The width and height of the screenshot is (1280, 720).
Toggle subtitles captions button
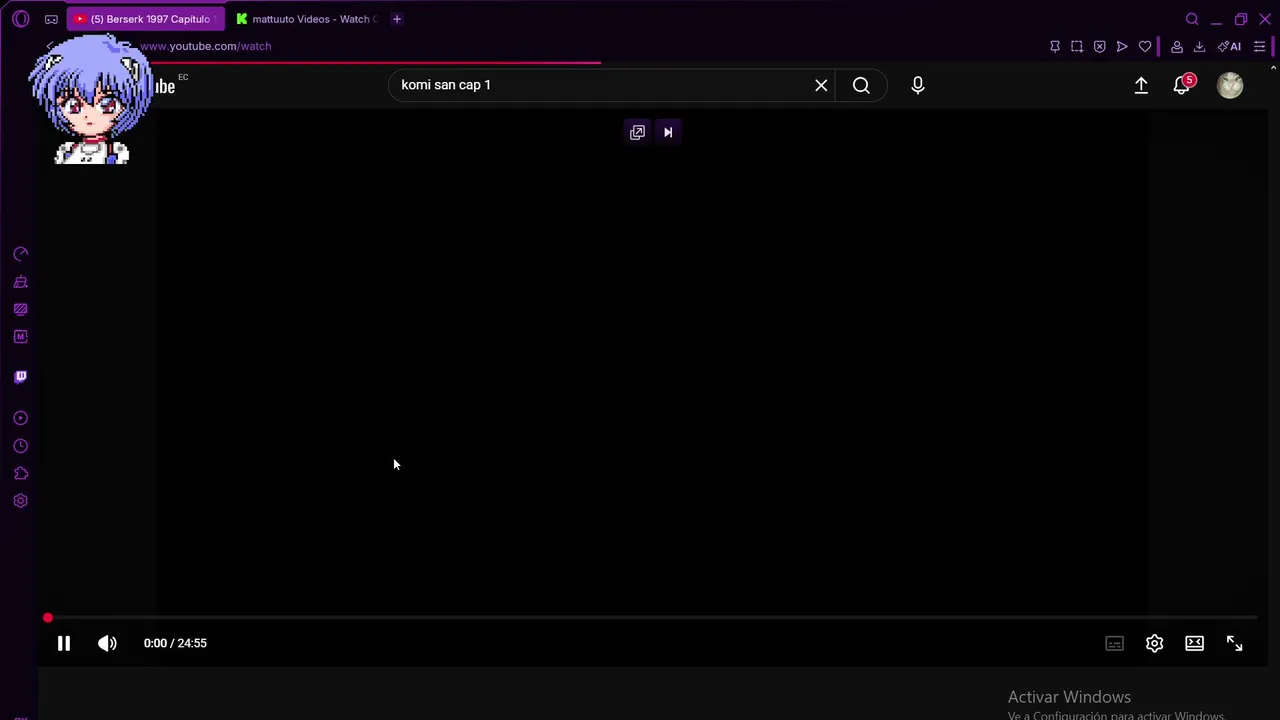tap(1114, 643)
